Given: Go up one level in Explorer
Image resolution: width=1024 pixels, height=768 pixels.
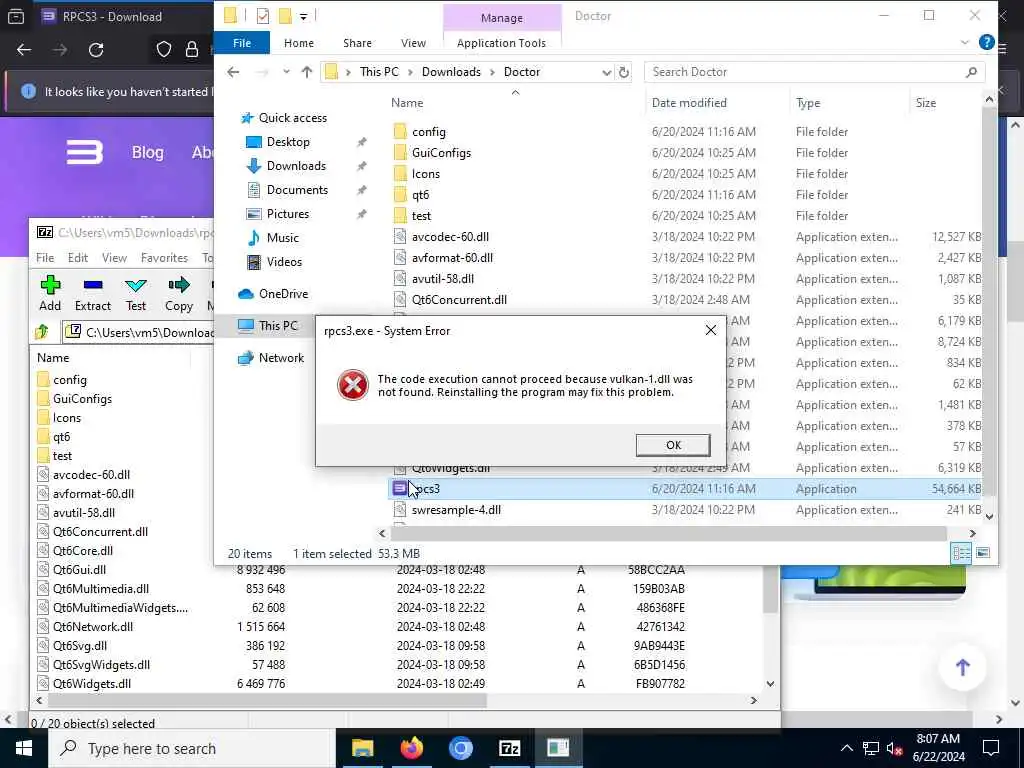Looking at the screenshot, I should [306, 72].
